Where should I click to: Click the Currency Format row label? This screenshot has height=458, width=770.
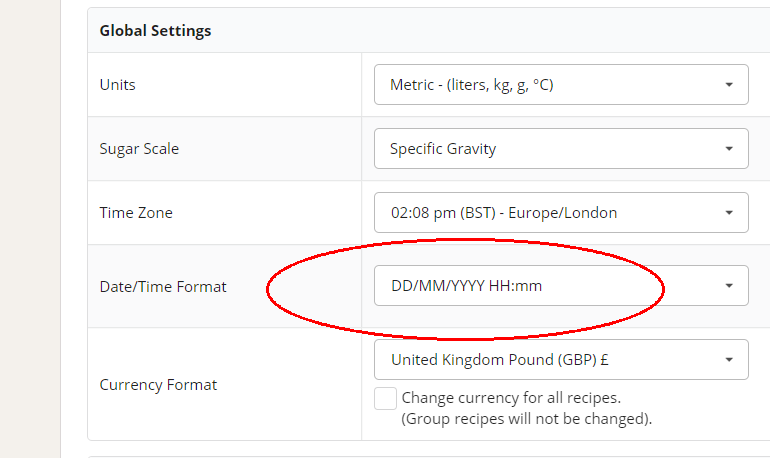[x=158, y=385]
